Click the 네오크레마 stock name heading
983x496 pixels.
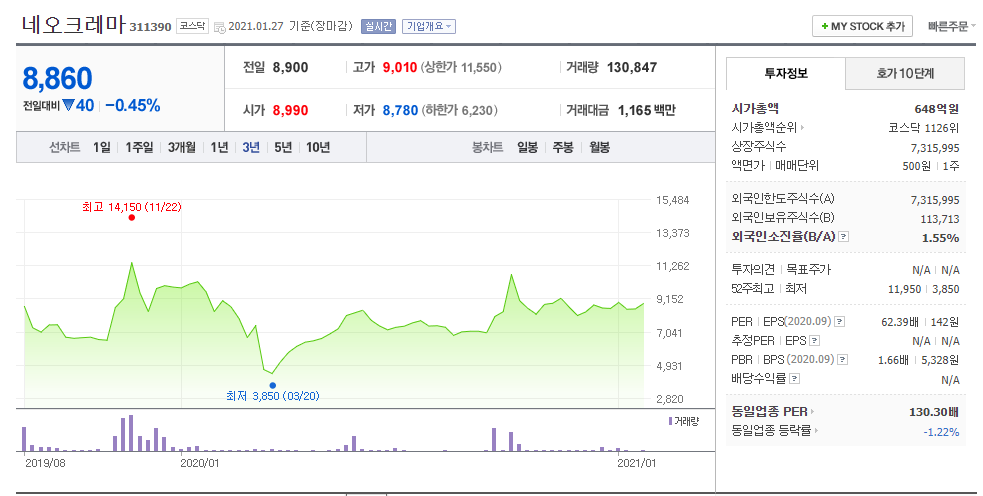pos(73,24)
